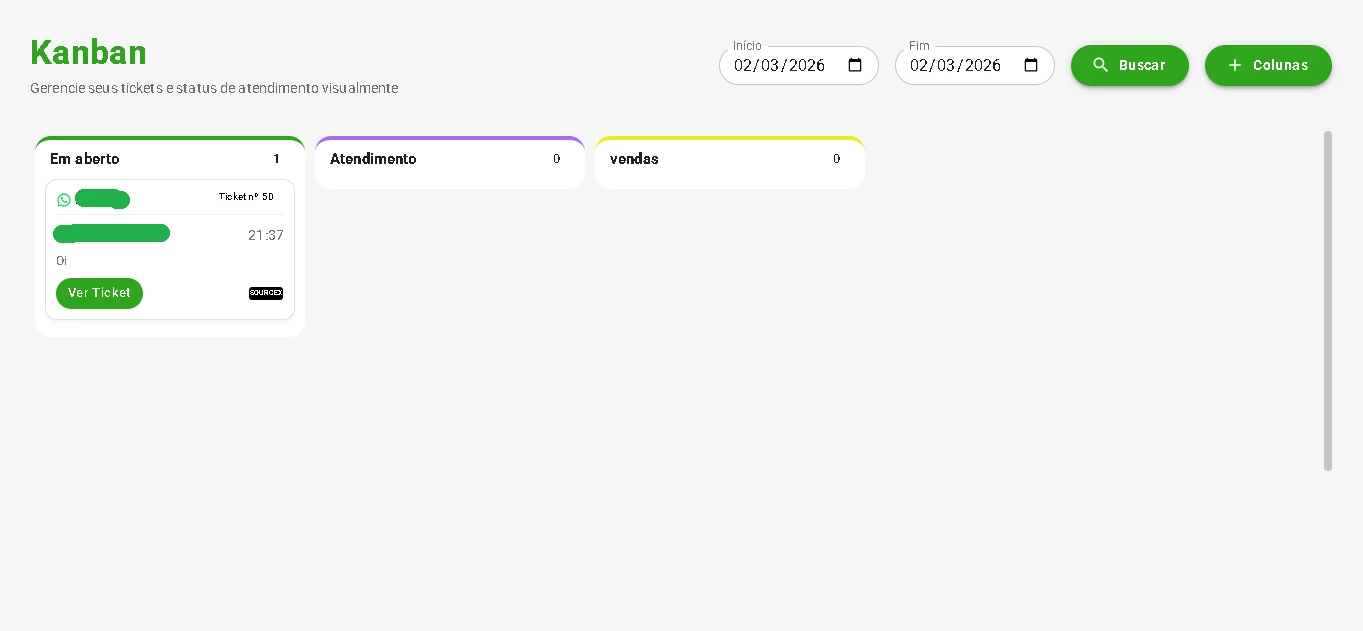Select the Atendimento column header

tap(373, 159)
